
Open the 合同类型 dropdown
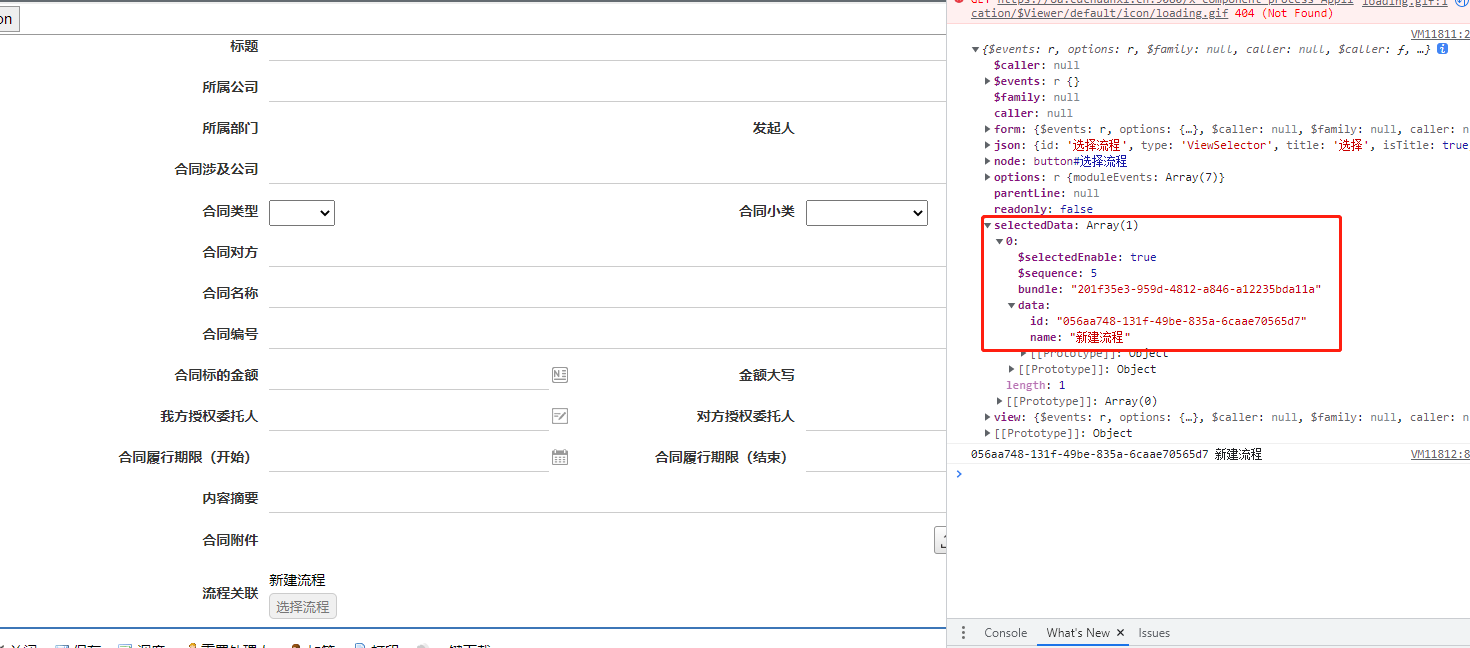pyautogui.click(x=302, y=212)
